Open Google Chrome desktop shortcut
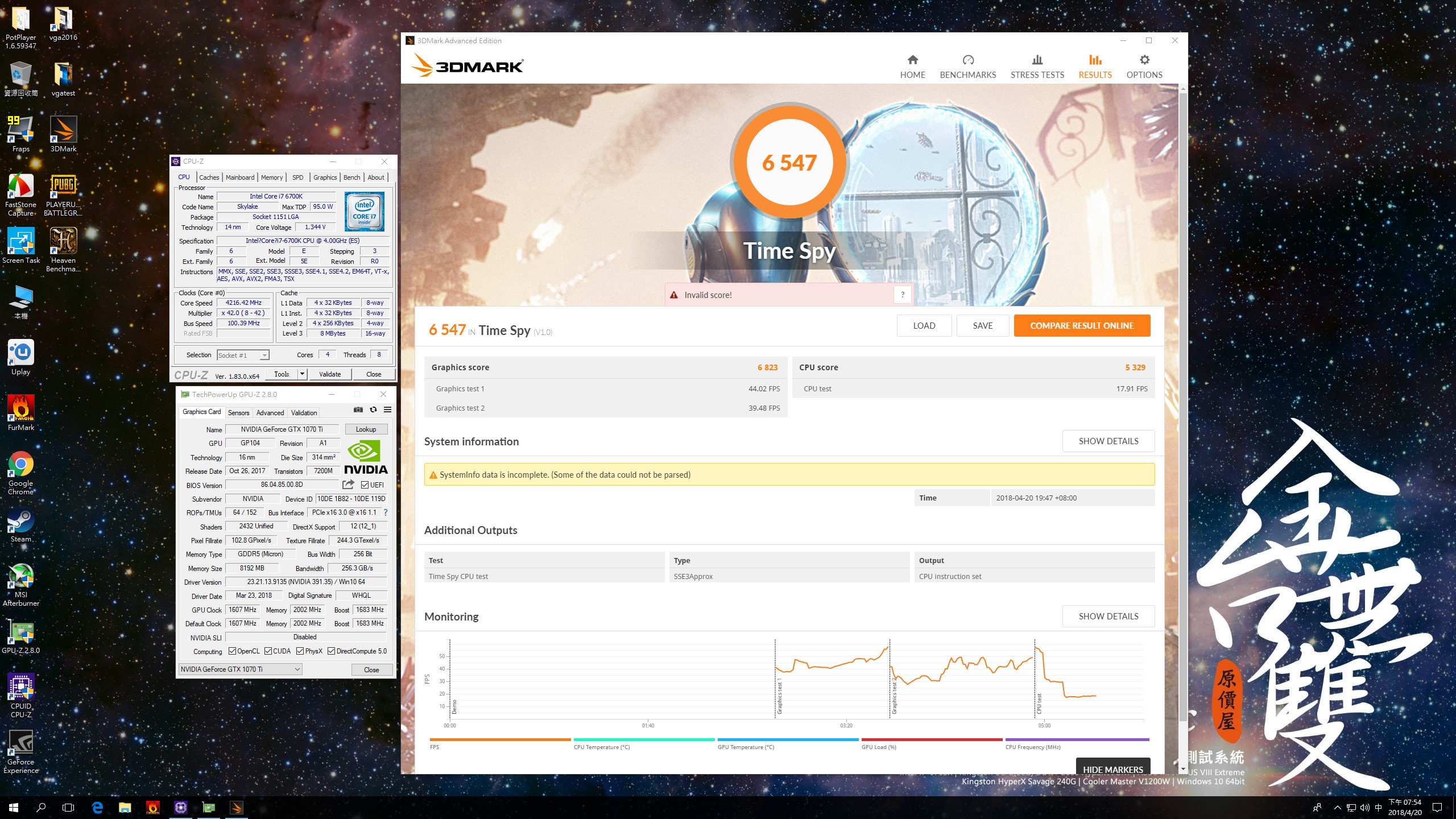 [21, 473]
